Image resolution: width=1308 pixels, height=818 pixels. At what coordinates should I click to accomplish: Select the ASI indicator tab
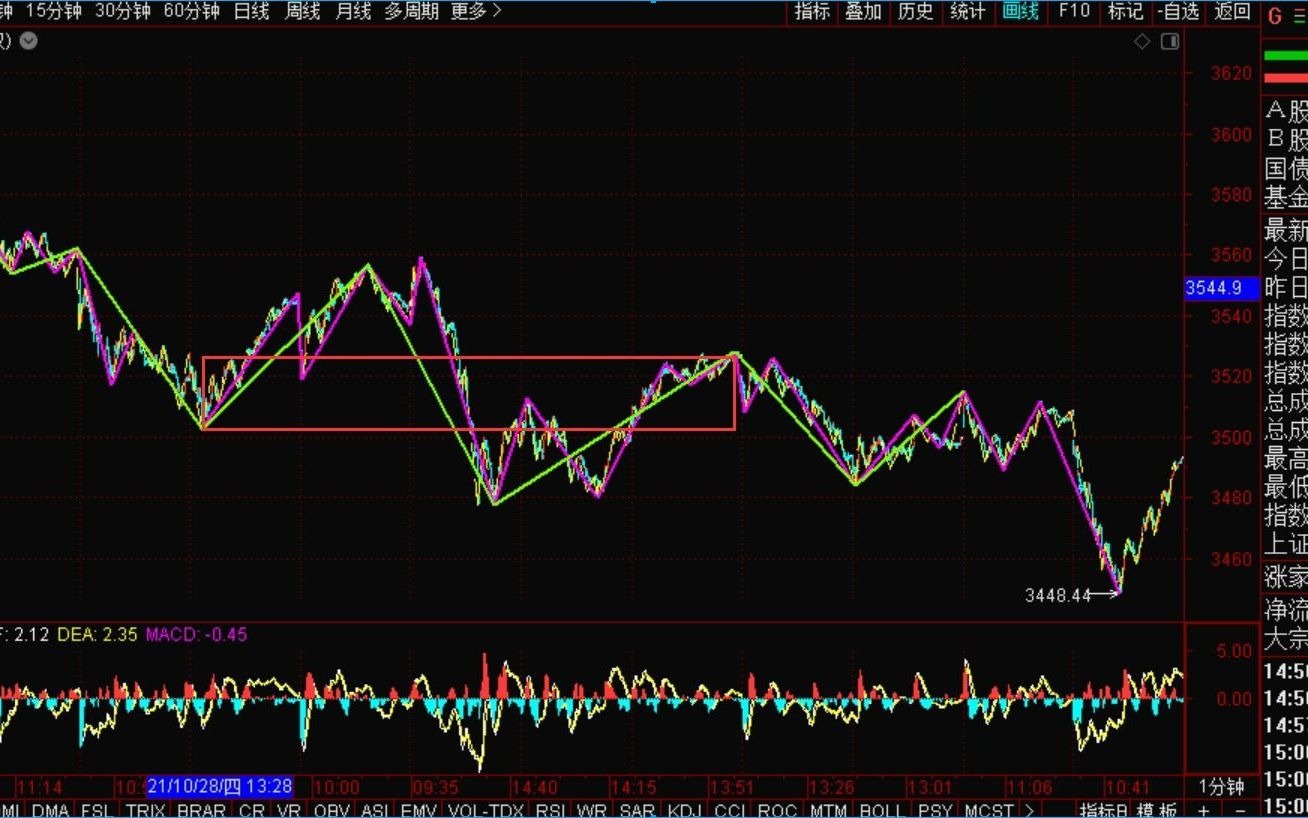(375, 810)
